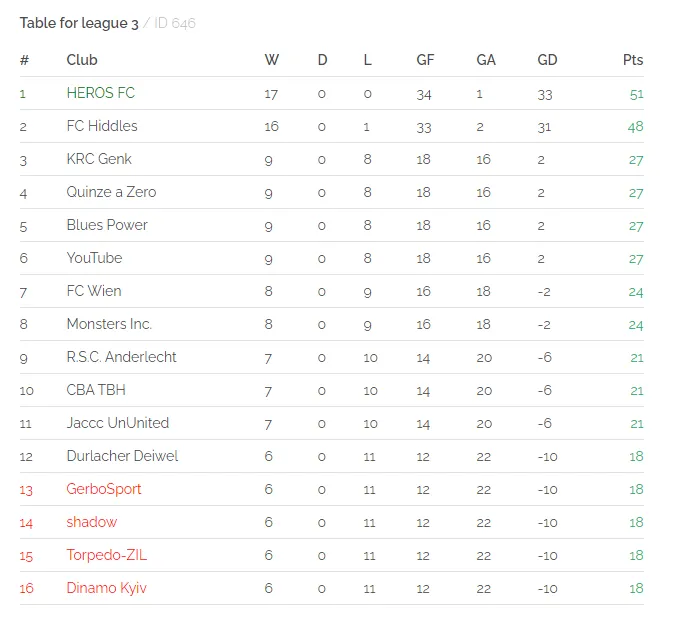
Task: Select R.S.C. Anderlecht club name
Action: click(121, 357)
